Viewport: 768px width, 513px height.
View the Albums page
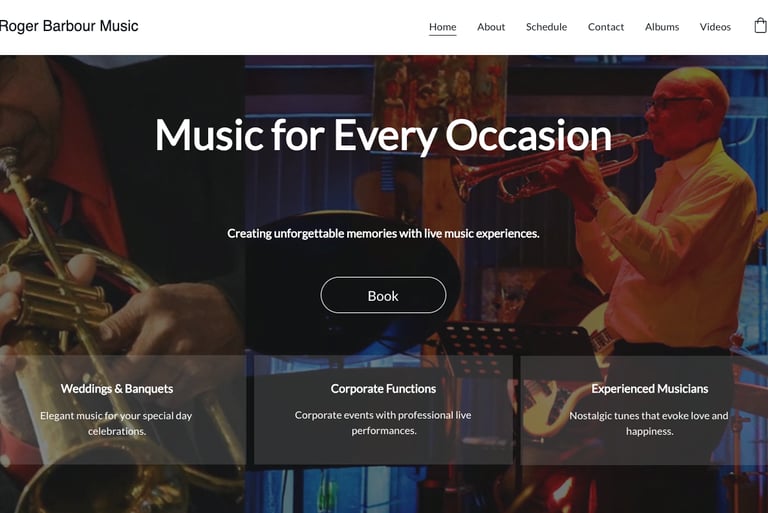point(662,27)
